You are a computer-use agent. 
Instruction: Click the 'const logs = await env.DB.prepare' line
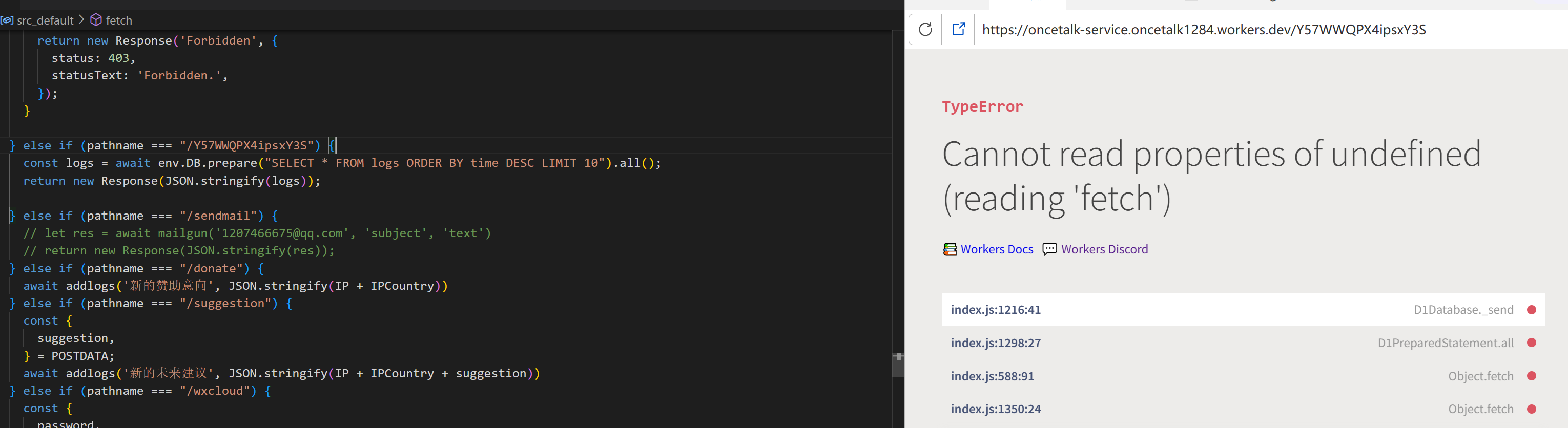[x=342, y=163]
